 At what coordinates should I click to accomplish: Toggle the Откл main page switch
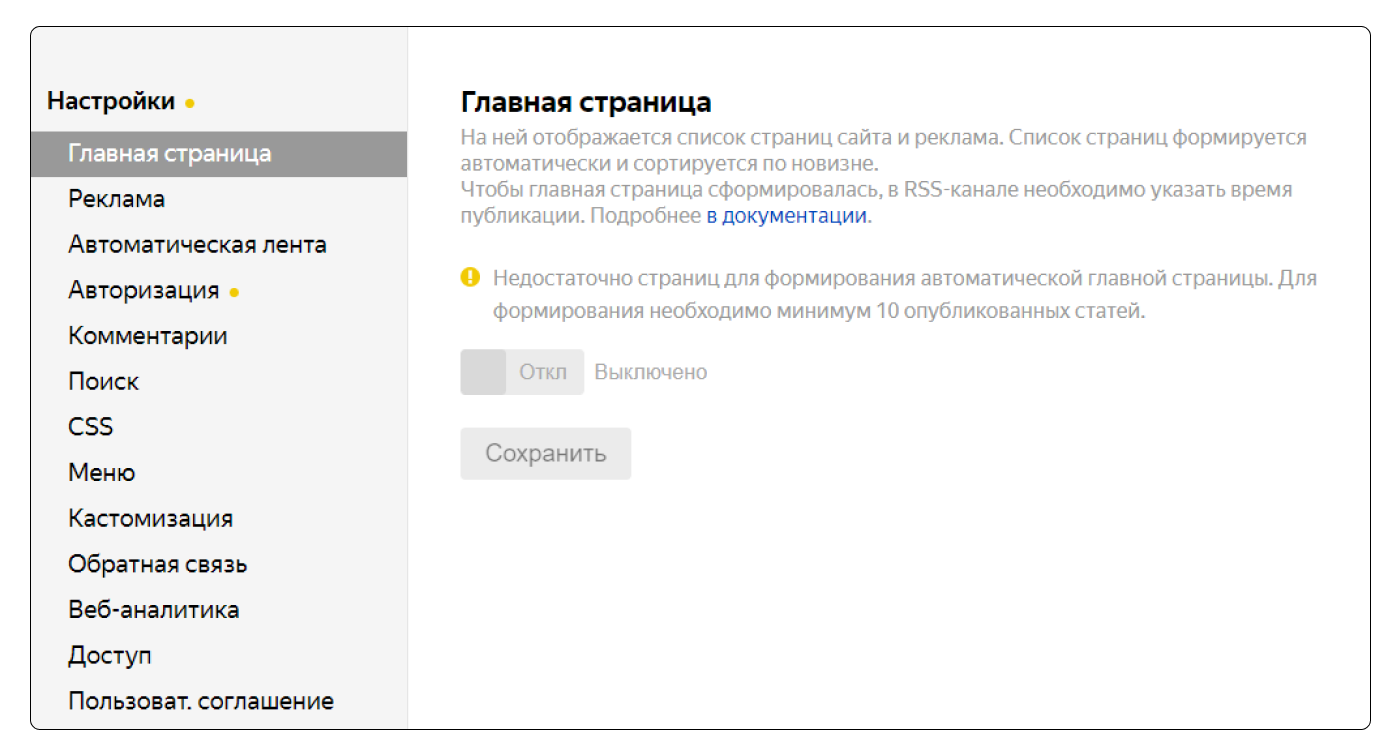pos(522,372)
